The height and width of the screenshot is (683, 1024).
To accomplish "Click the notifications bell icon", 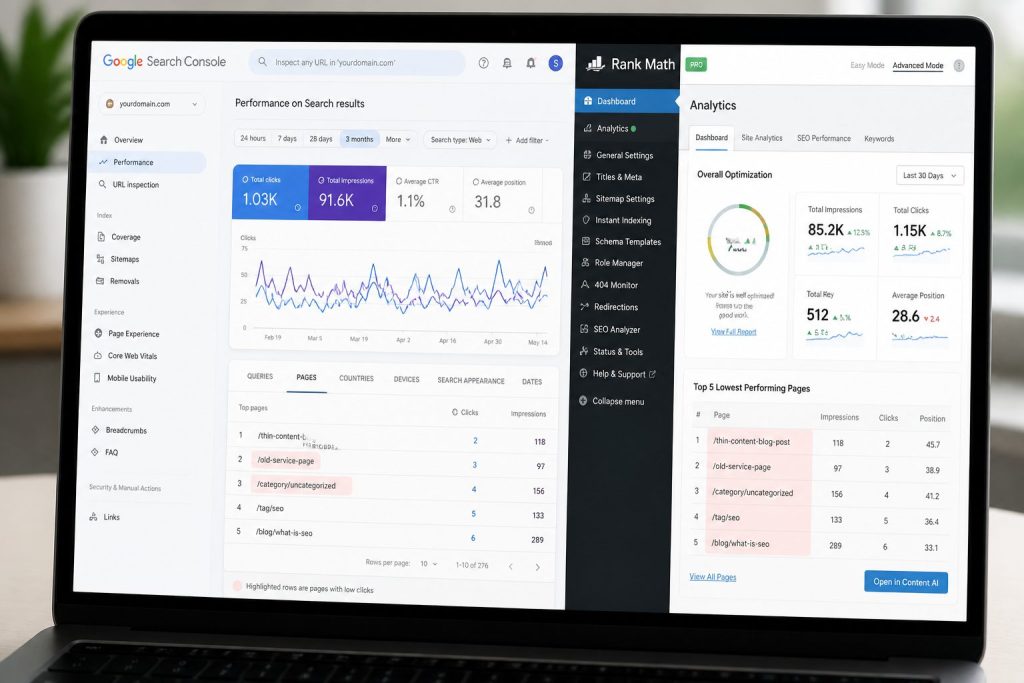I will (531, 63).
